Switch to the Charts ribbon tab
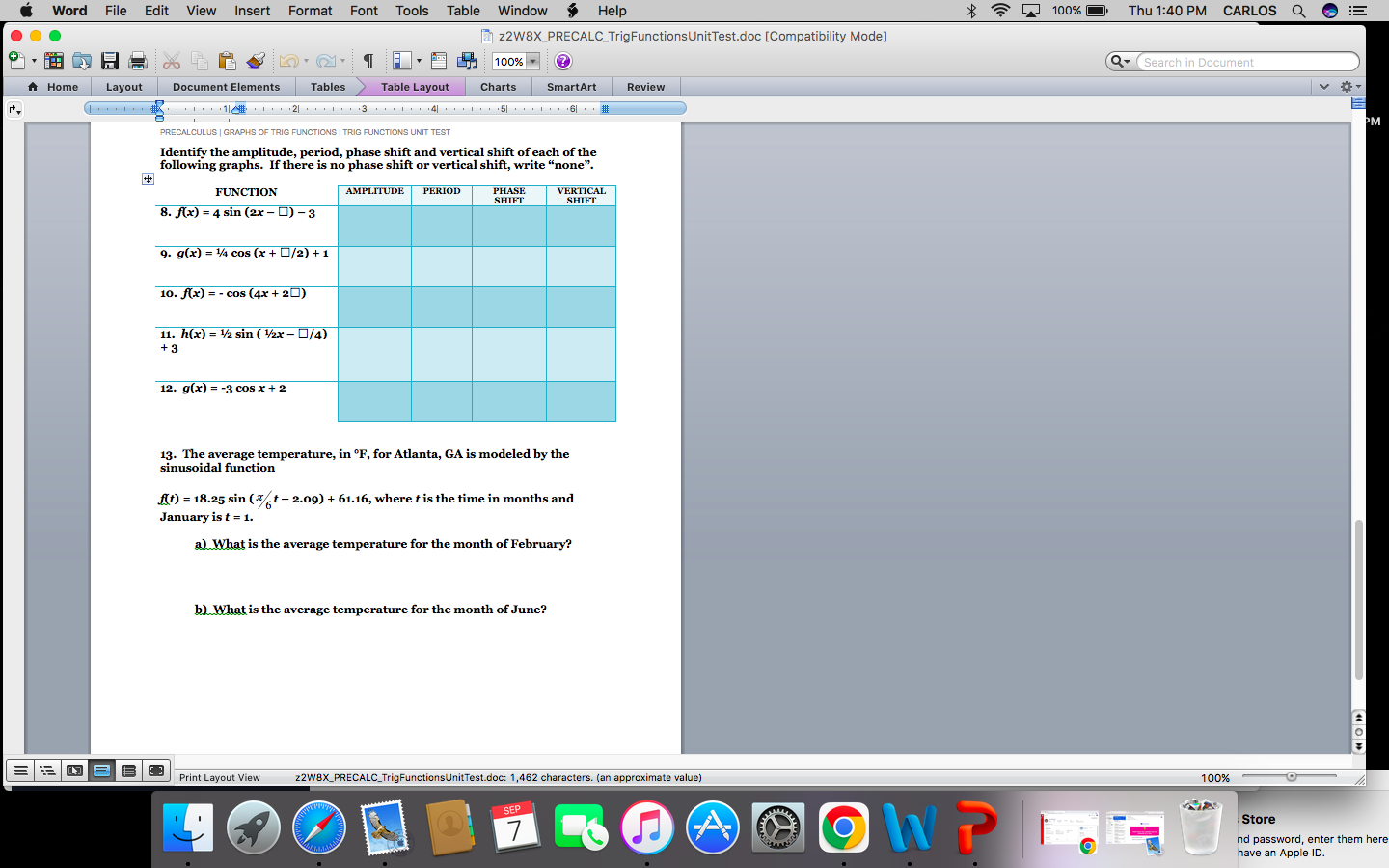The width and height of the screenshot is (1389, 868). pos(499,87)
